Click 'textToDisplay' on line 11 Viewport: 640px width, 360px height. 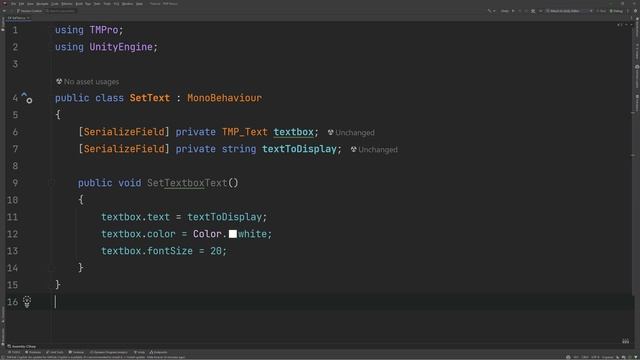coord(224,217)
